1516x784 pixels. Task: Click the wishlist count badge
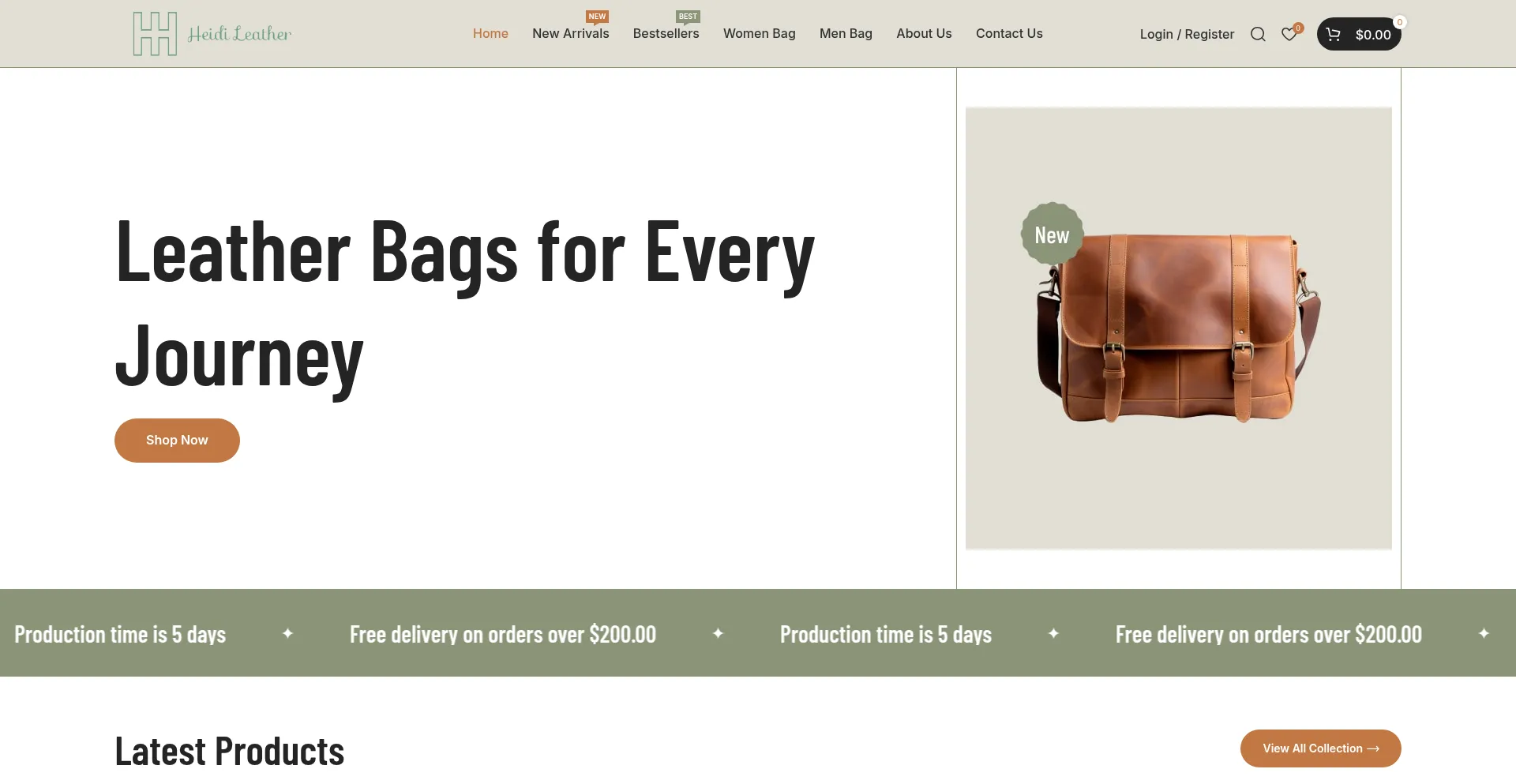1298,28
